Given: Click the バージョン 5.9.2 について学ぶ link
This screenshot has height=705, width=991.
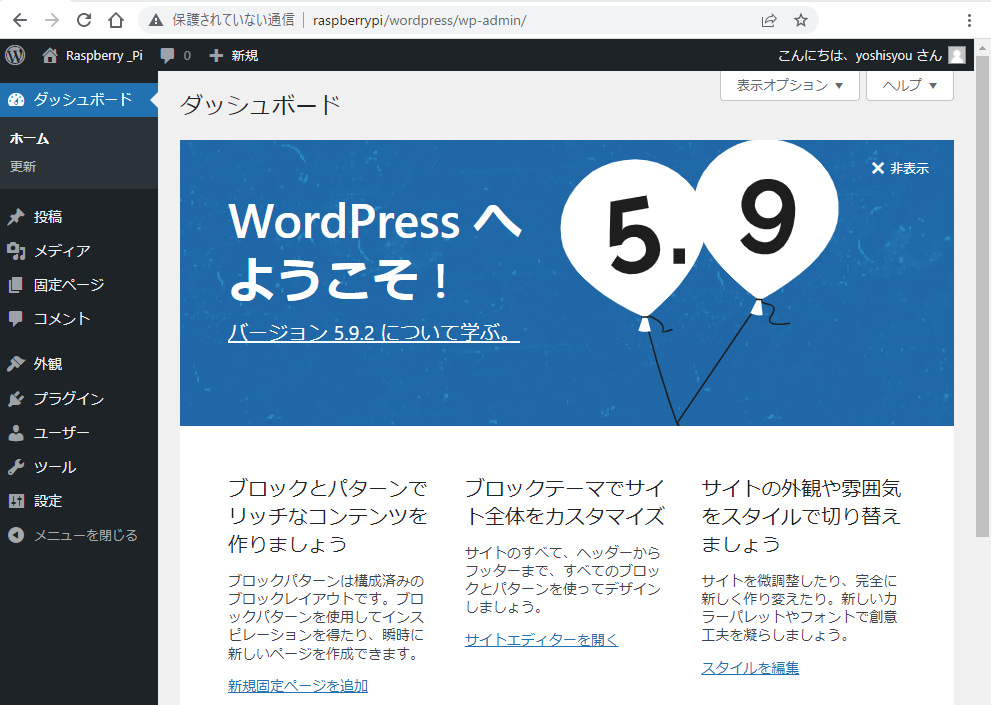Looking at the screenshot, I should coord(373,333).
